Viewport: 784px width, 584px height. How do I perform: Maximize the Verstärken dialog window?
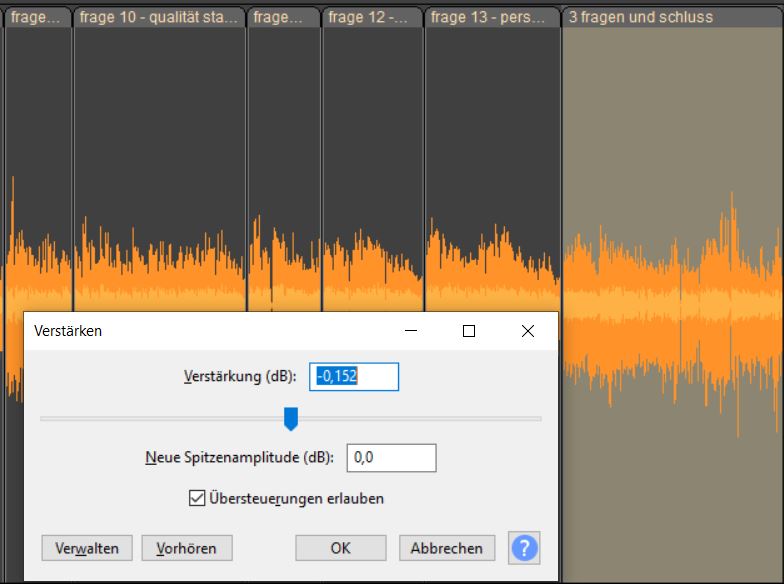coord(468,331)
